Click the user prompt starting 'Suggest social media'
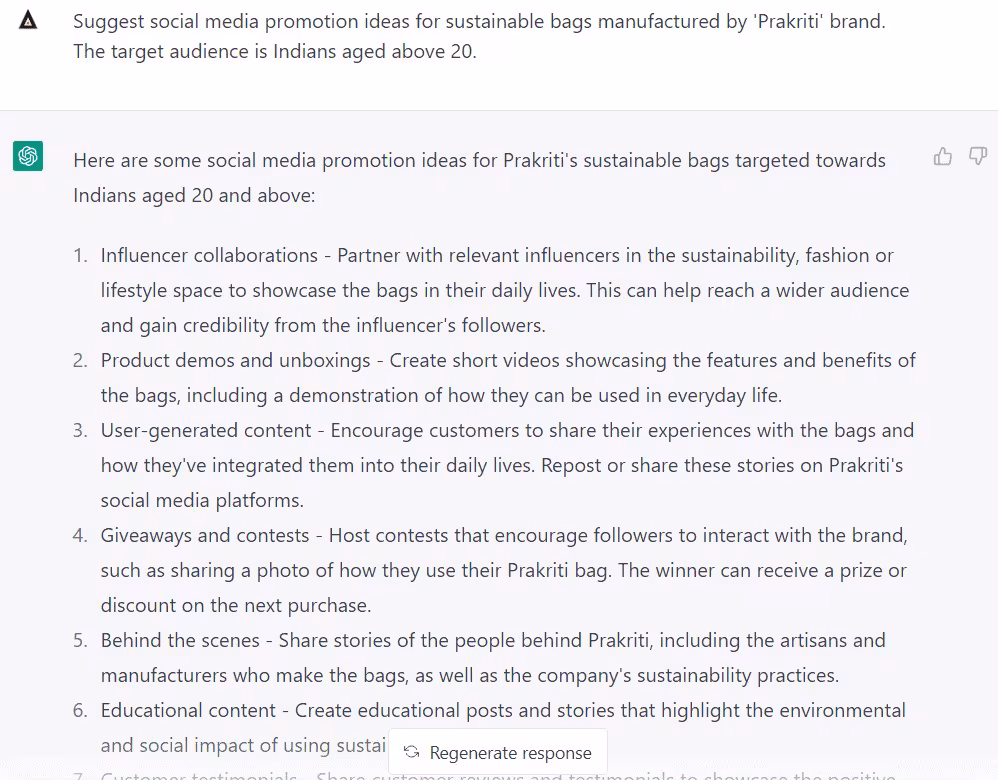Viewport: 998px width, 780px height. [478, 21]
